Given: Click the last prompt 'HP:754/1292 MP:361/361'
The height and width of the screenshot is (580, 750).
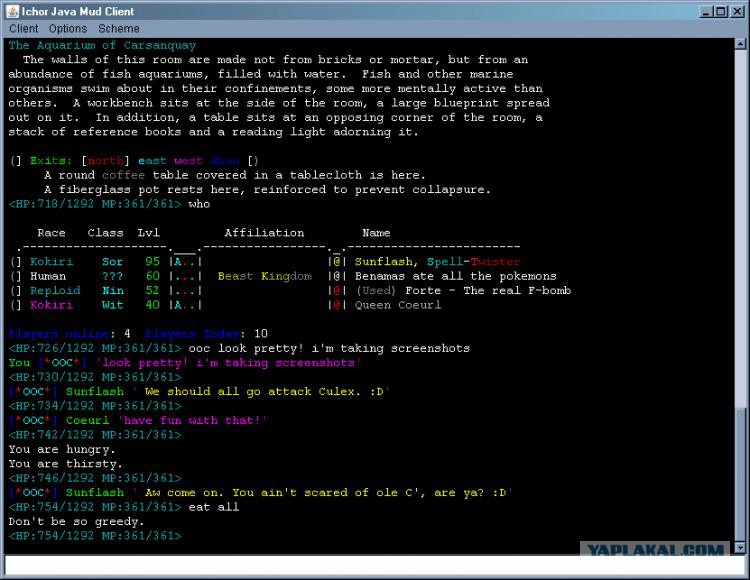Looking at the screenshot, I should 95,536.
